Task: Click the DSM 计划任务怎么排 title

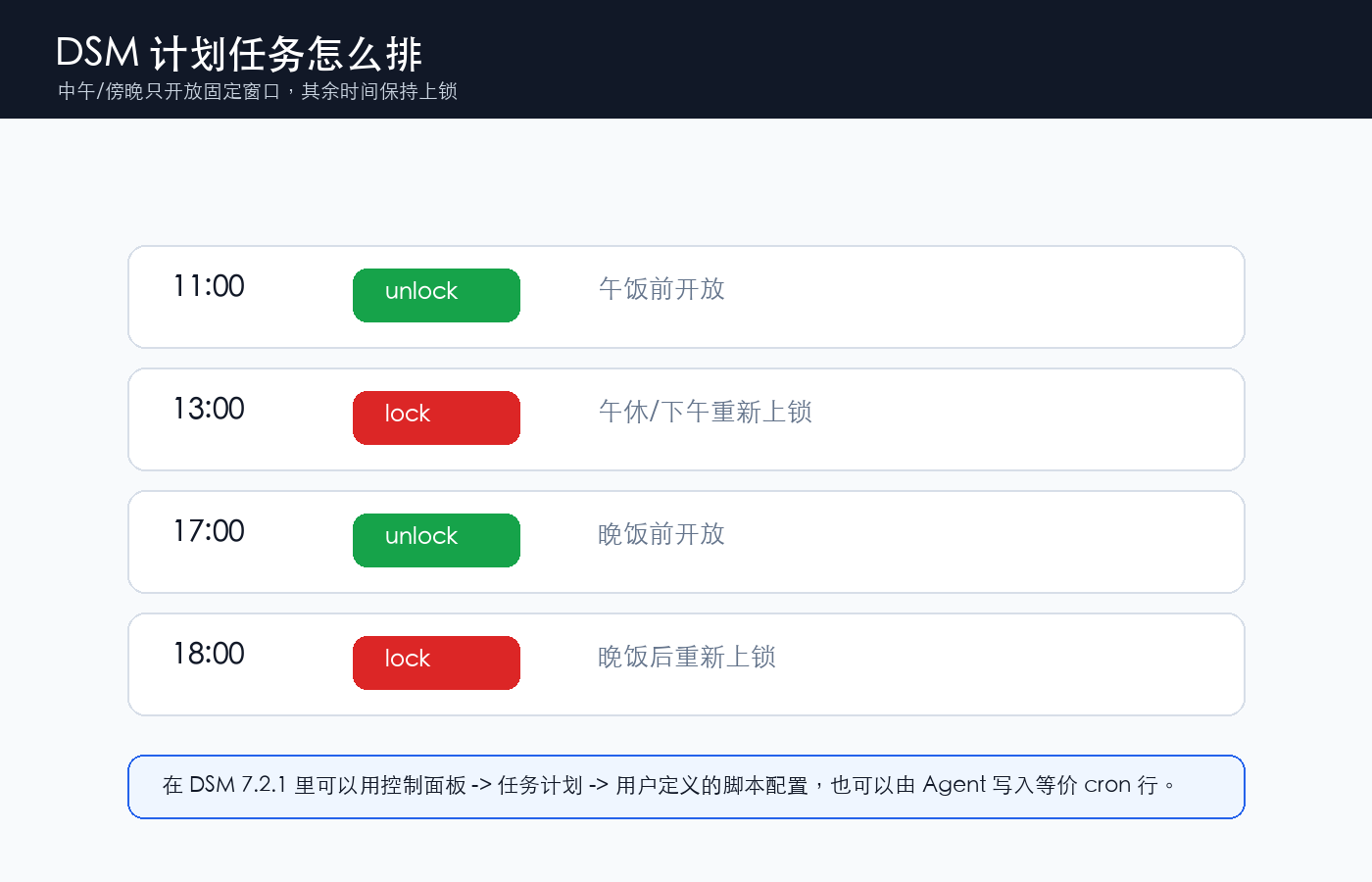Action: click(239, 54)
